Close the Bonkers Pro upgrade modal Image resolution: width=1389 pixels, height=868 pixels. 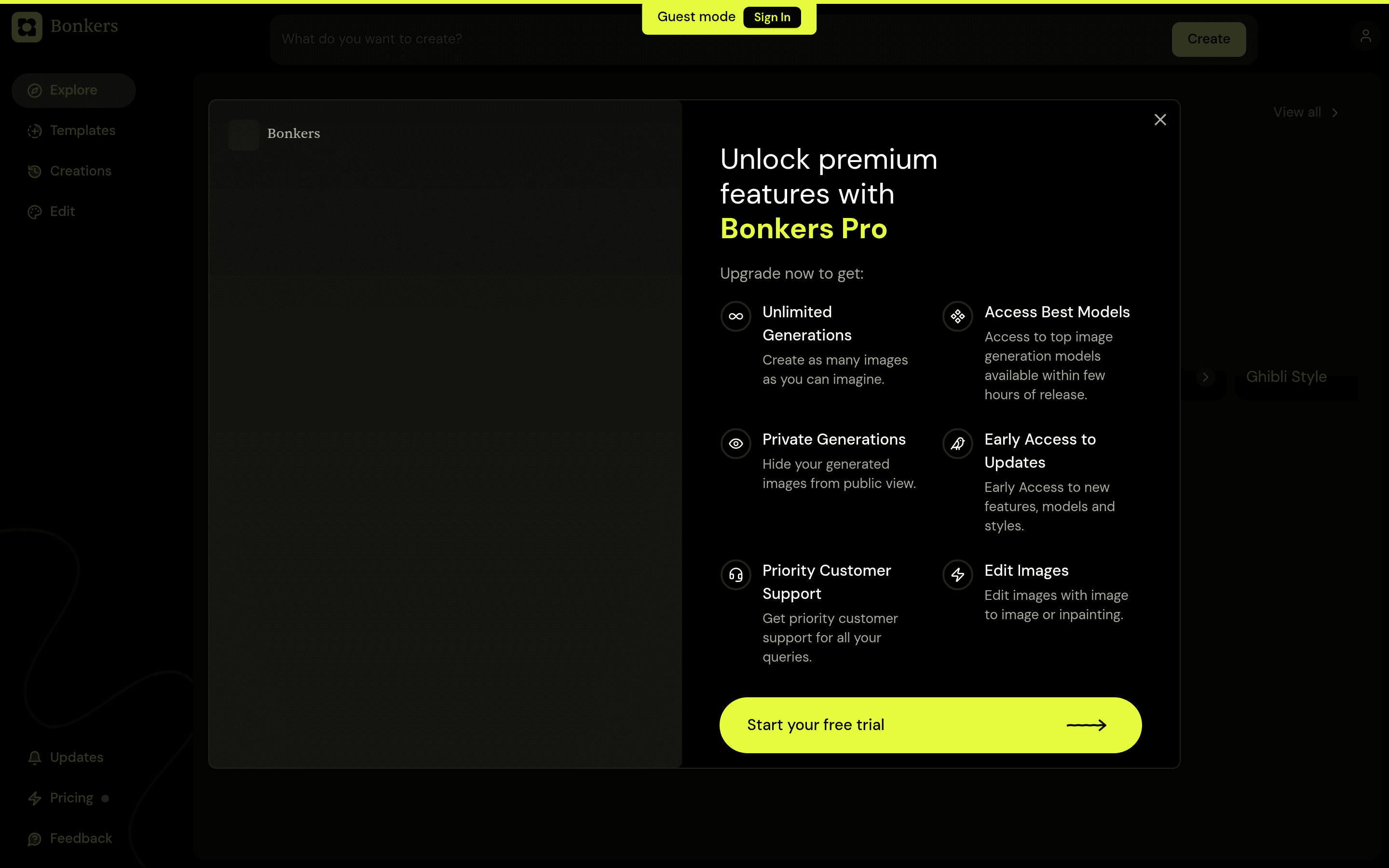(x=1160, y=120)
